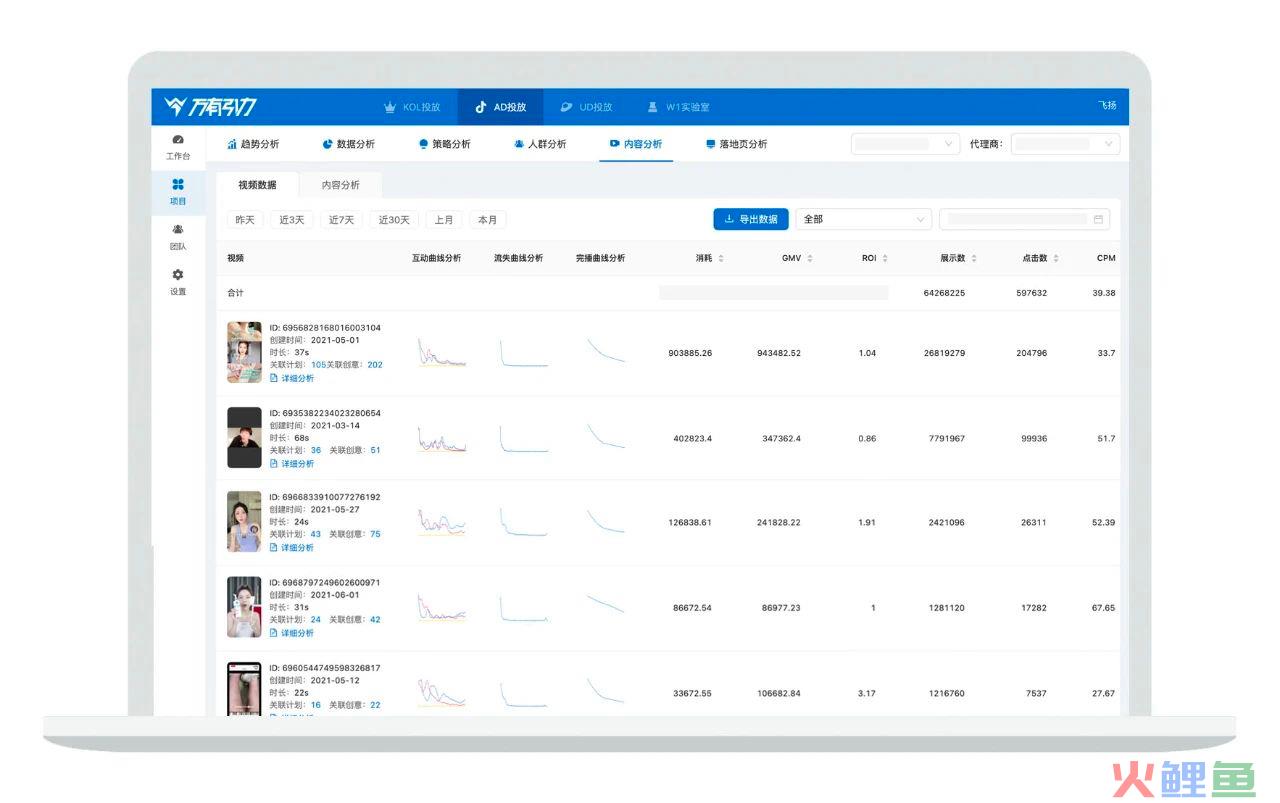The width and height of the screenshot is (1280, 803).
Task: Filter by 近3天
Action: coord(292,220)
